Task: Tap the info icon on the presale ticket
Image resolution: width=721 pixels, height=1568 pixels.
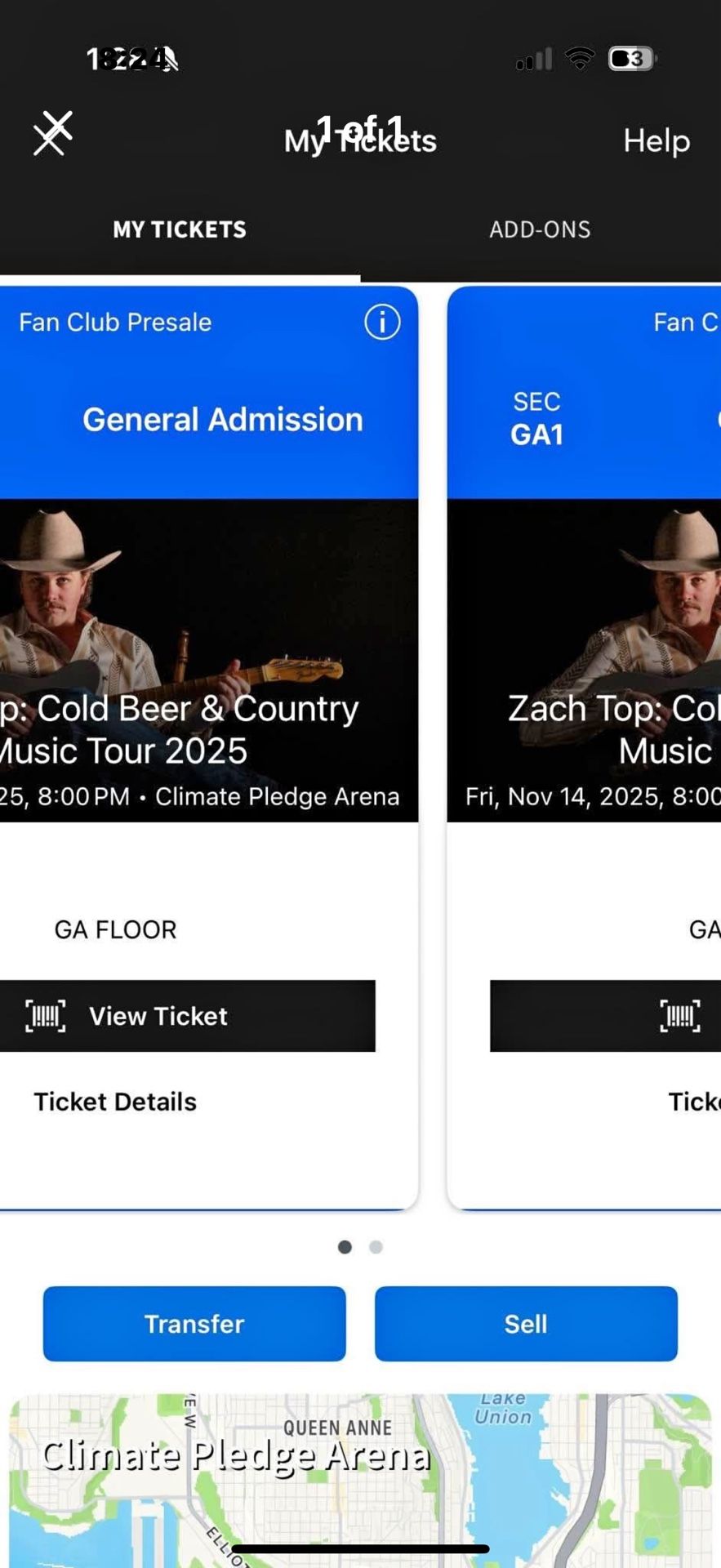Action: tap(381, 322)
